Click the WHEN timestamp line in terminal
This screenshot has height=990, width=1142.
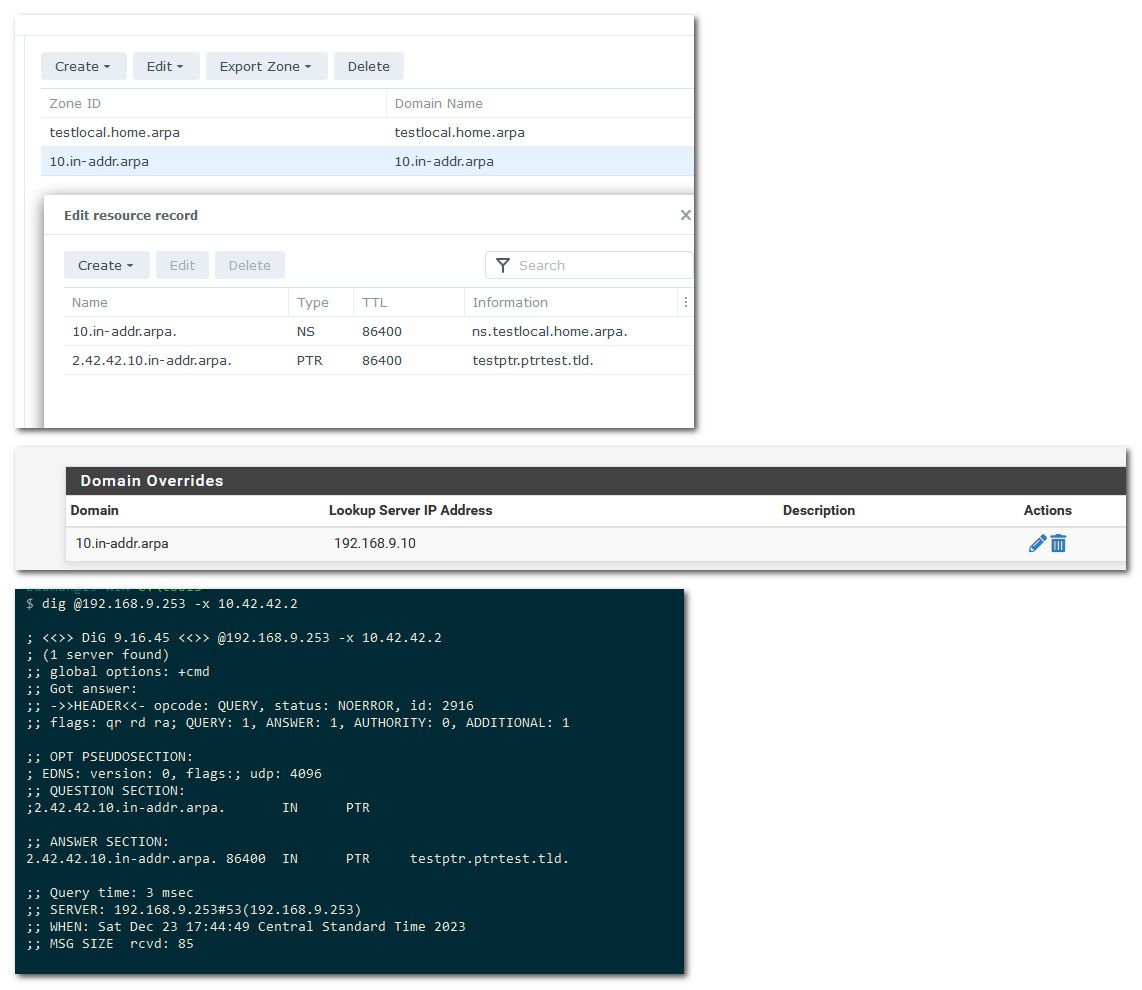(245, 927)
